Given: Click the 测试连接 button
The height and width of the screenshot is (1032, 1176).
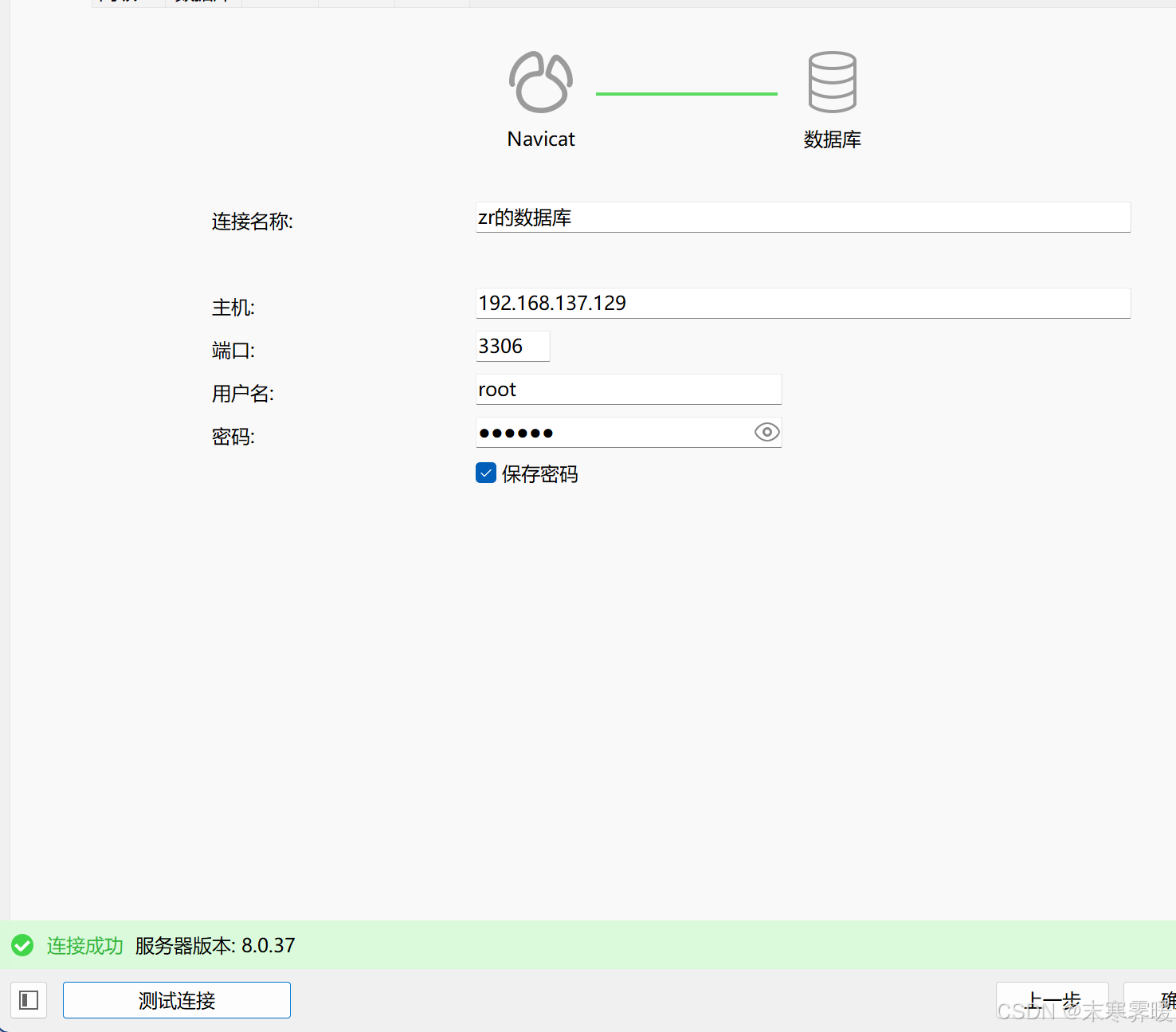Looking at the screenshot, I should (177, 1000).
